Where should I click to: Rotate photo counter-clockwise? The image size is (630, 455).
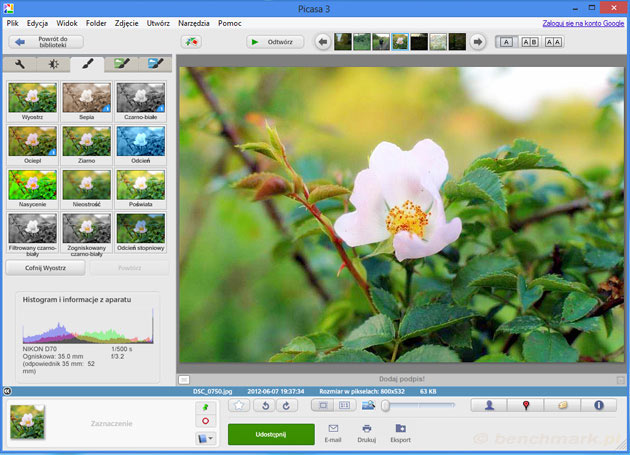[267, 405]
